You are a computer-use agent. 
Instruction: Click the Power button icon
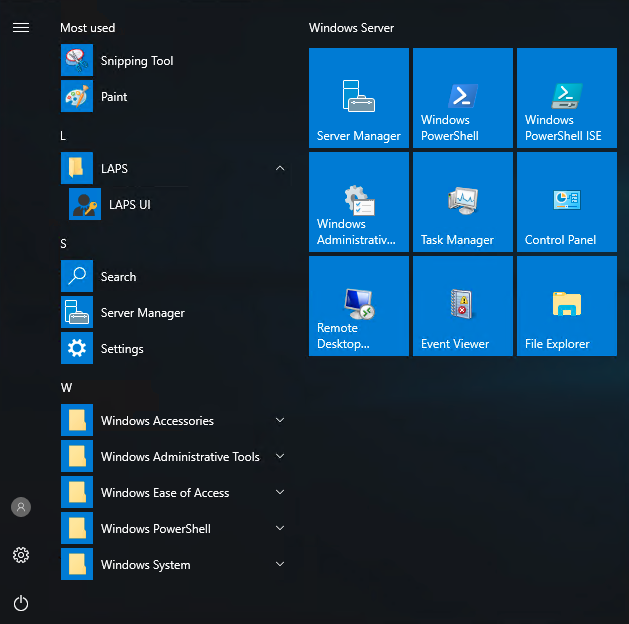(x=21, y=603)
